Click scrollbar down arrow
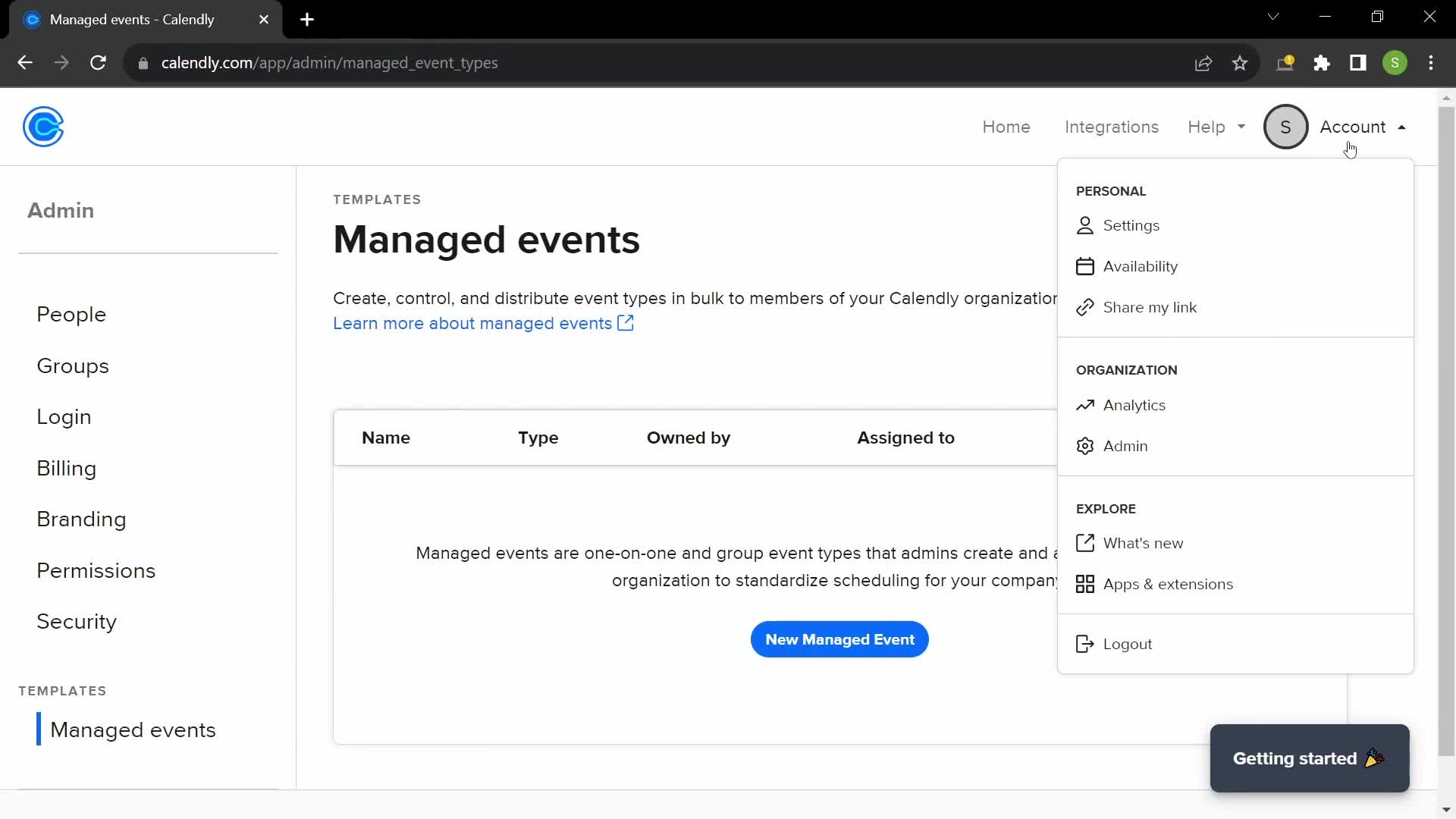Image resolution: width=1456 pixels, height=819 pixels. (x=1446, y=810)
